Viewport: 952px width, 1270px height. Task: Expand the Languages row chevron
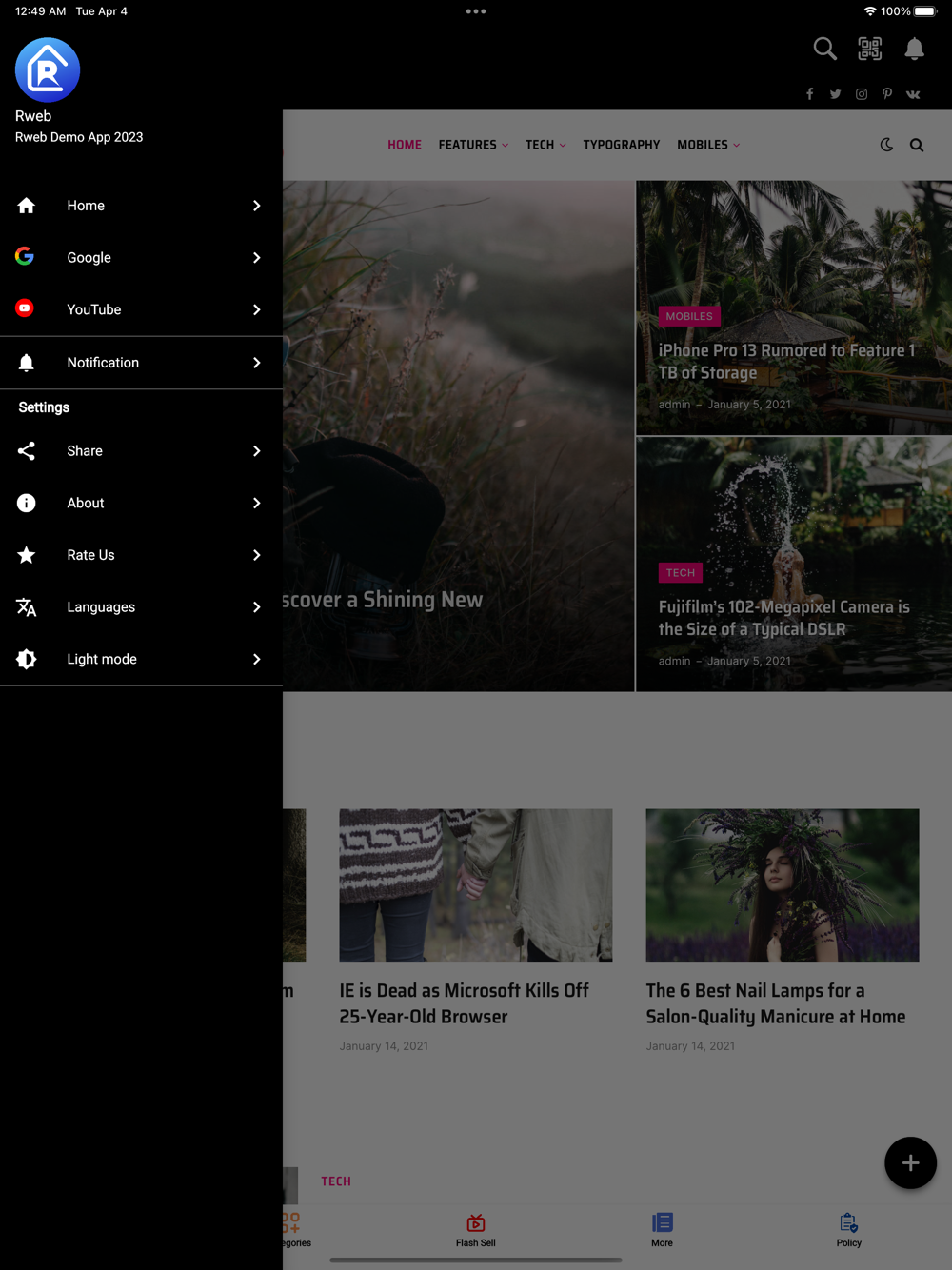pos(257,607)
